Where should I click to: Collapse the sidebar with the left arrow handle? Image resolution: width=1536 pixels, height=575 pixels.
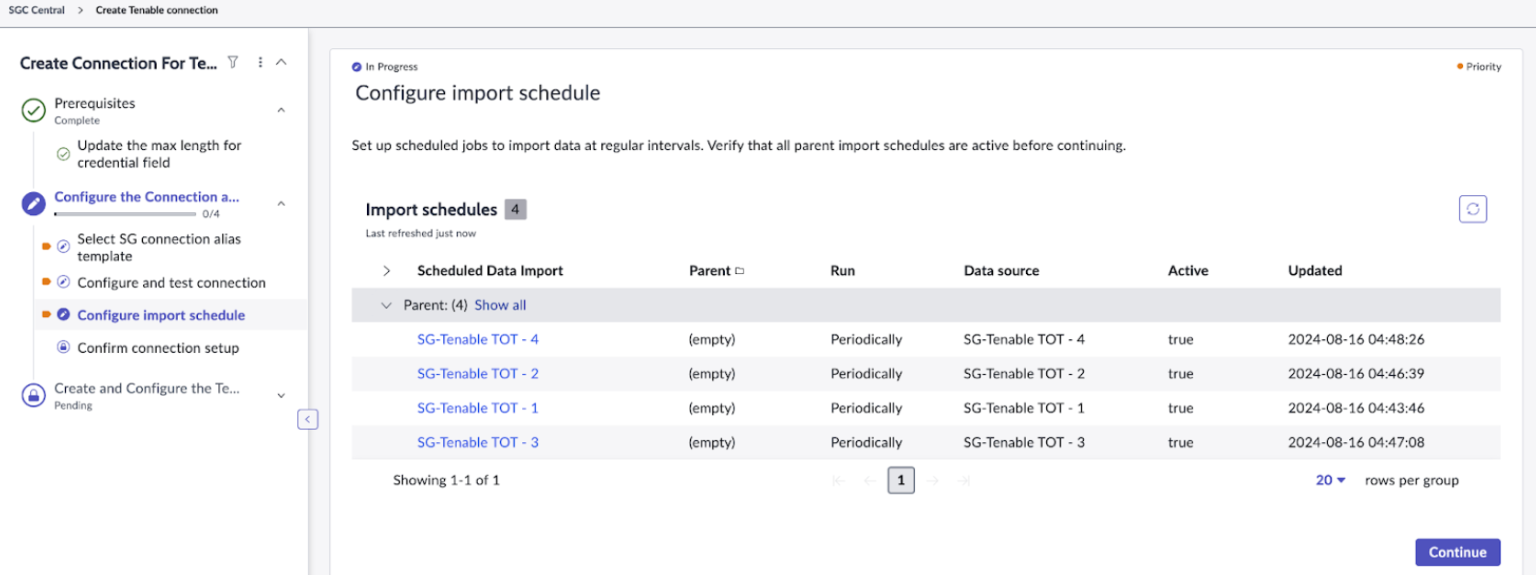coord(308,419)
